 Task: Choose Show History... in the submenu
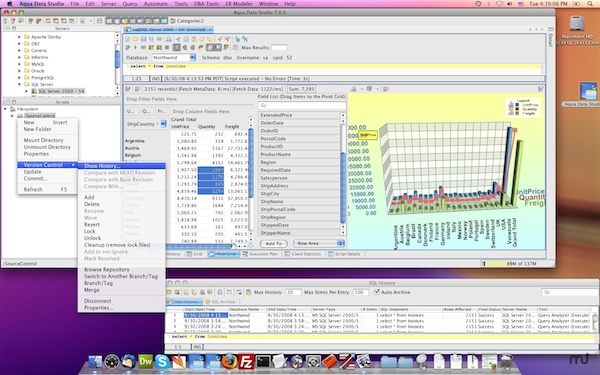point(122,166)
